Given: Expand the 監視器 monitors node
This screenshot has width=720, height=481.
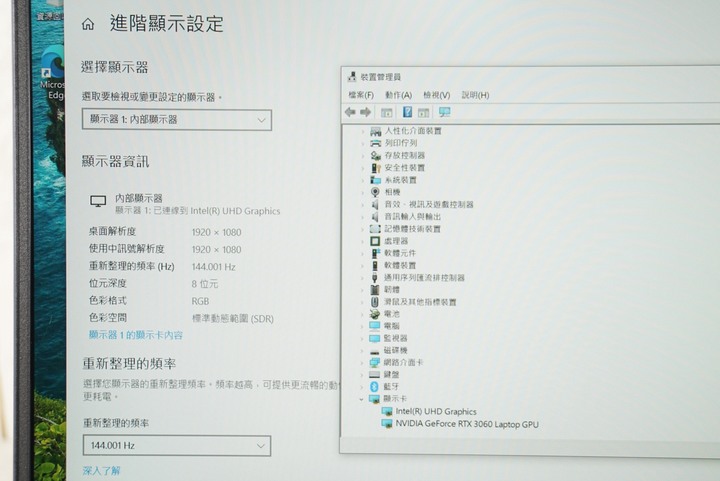Looking at the screenshot, I should pyautogui.click(x=362, y=339).
